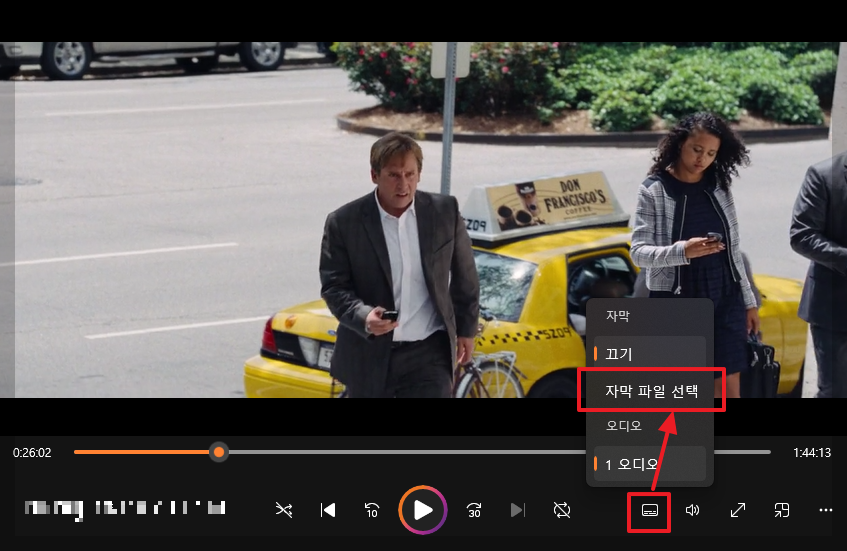Choose 자막 파일 선택 menu entry
The height and width of the screenshot is (551, 847).
651,391
